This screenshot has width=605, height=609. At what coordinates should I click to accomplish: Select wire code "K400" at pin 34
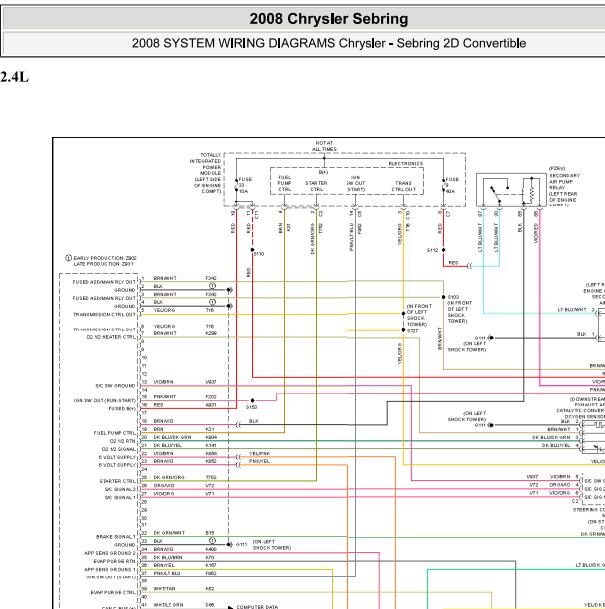point(211,549)
